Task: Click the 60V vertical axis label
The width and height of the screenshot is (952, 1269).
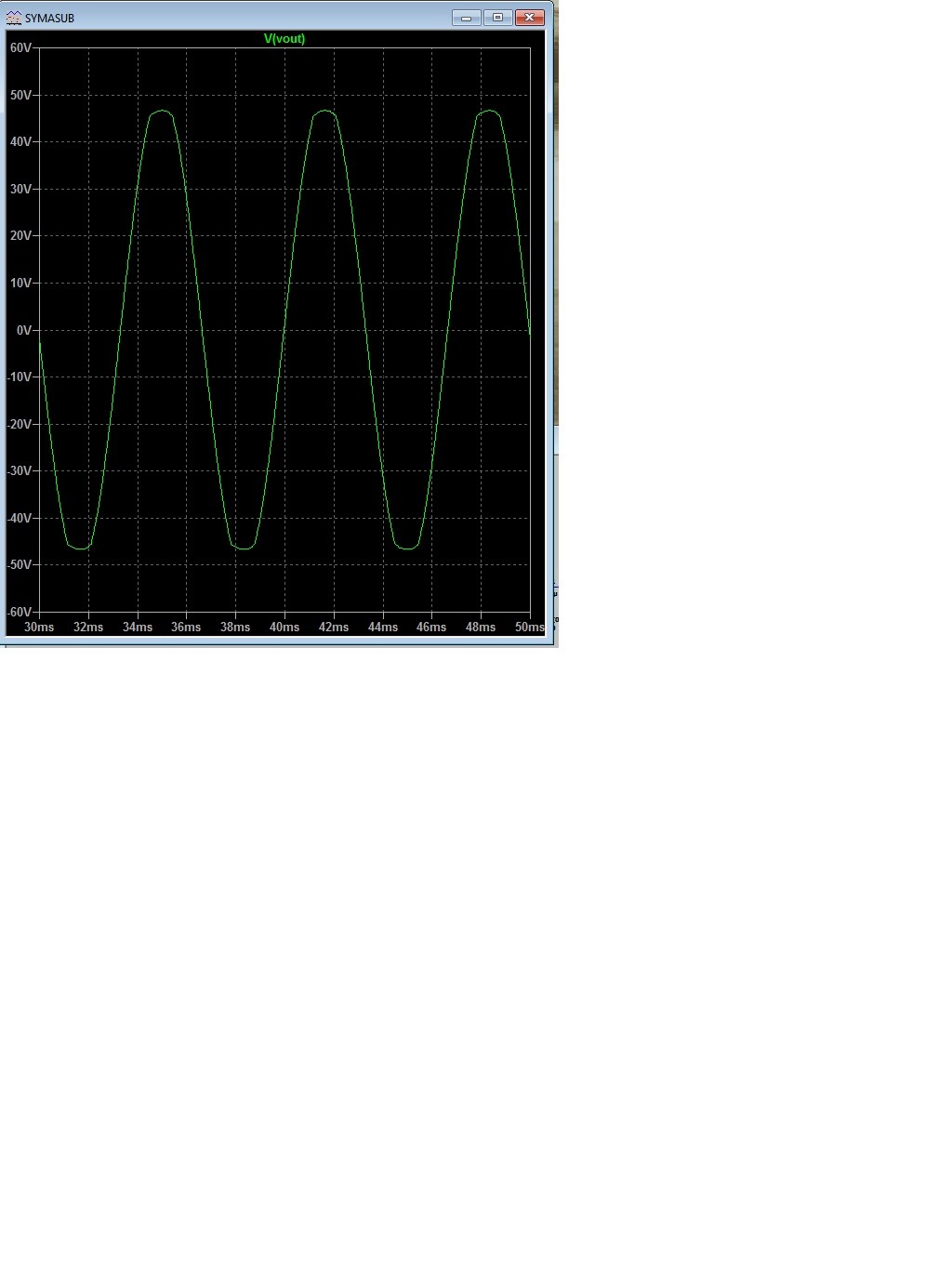Action: 21,47
